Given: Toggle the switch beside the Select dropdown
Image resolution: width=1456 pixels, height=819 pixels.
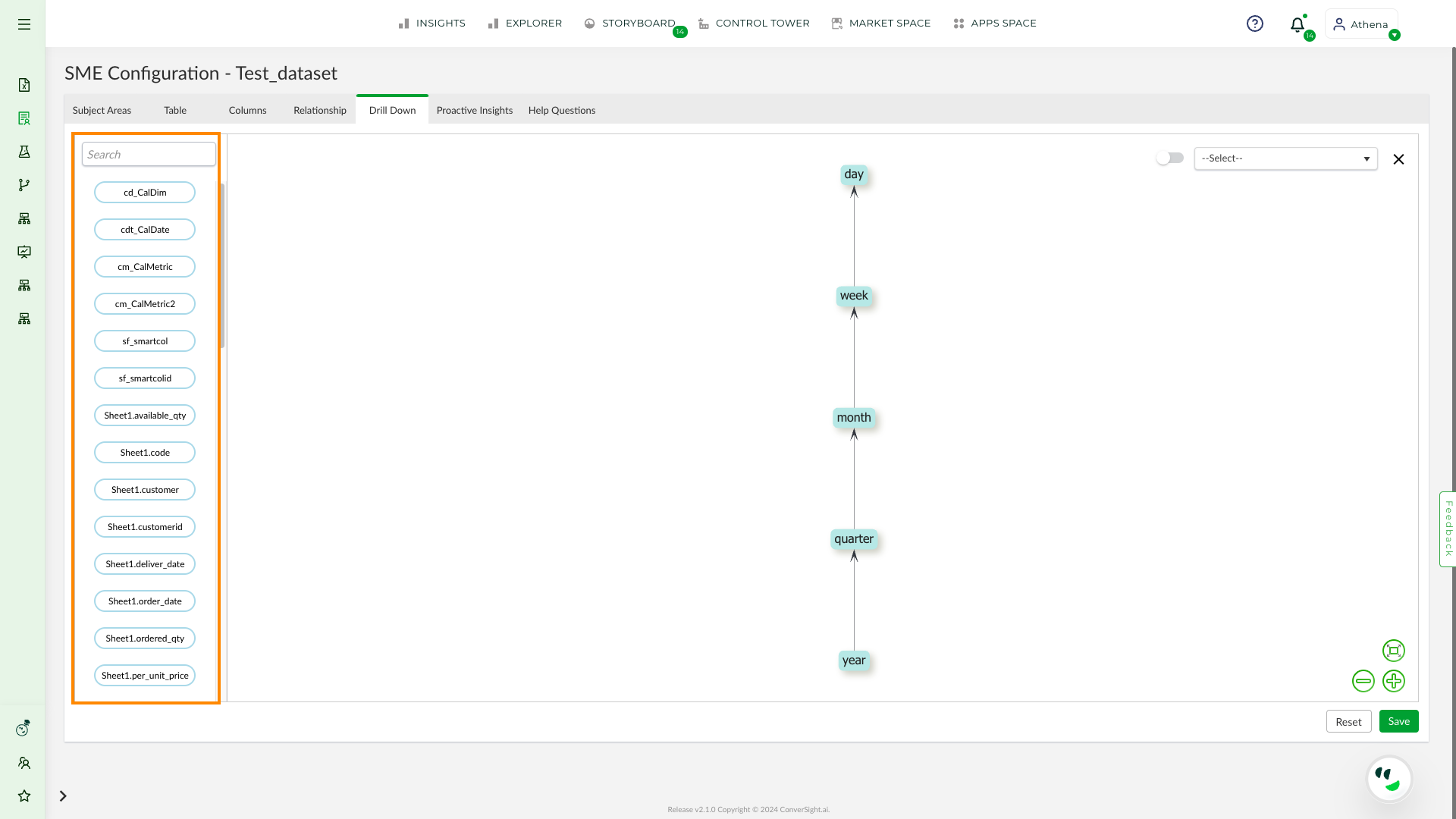Looking at the screenshot, I should click(x=1170, y=158).
